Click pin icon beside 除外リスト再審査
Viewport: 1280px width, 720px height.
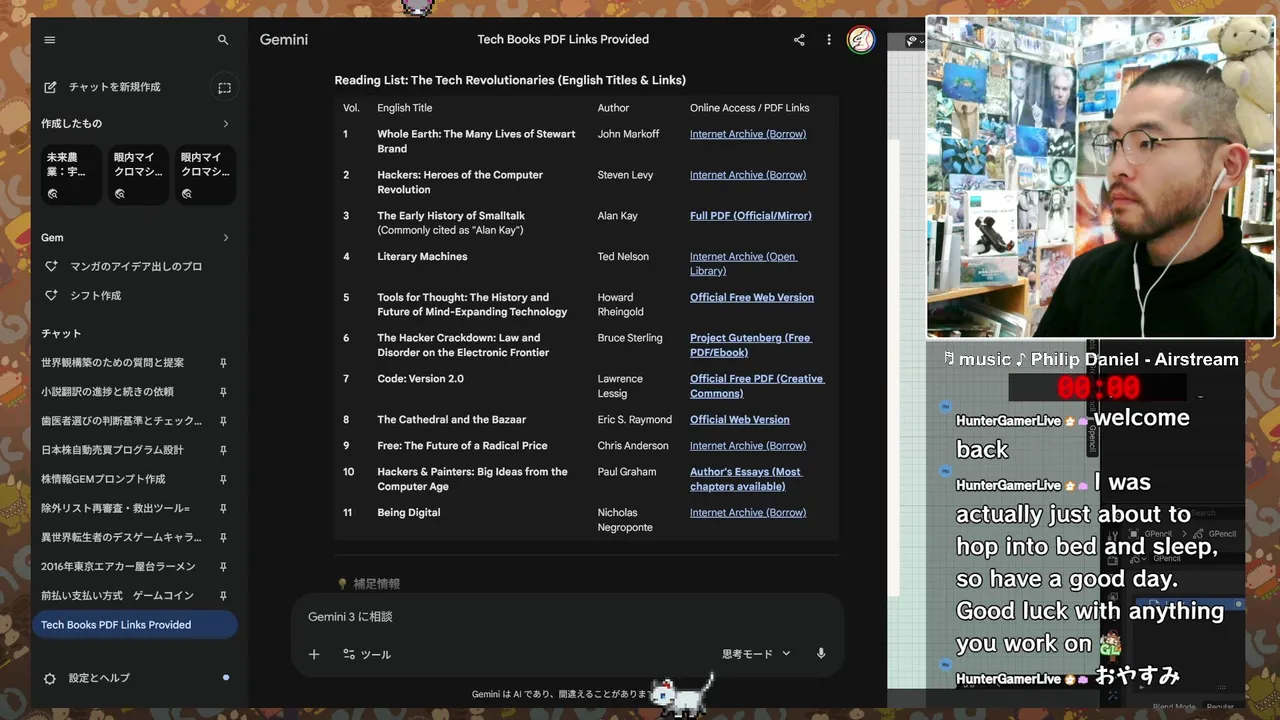pos(223,508)
